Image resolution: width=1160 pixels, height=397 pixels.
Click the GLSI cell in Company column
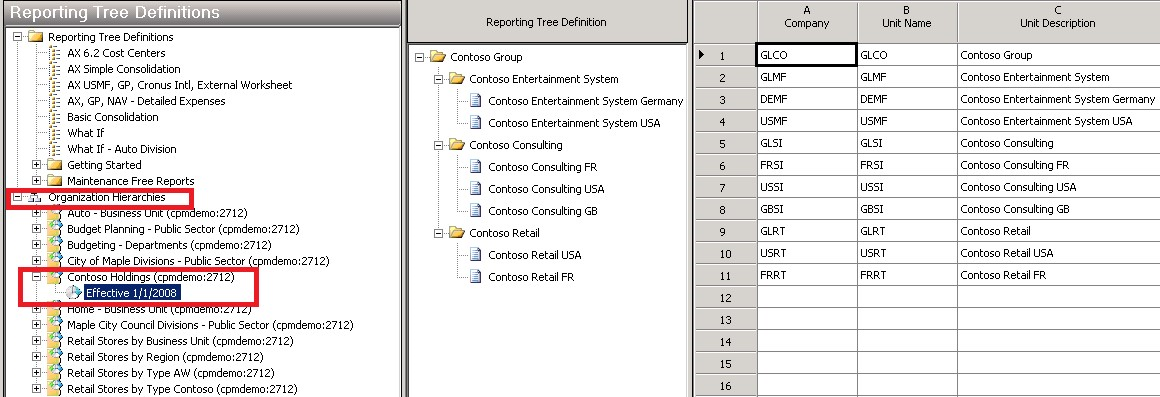tap(807, 143)
